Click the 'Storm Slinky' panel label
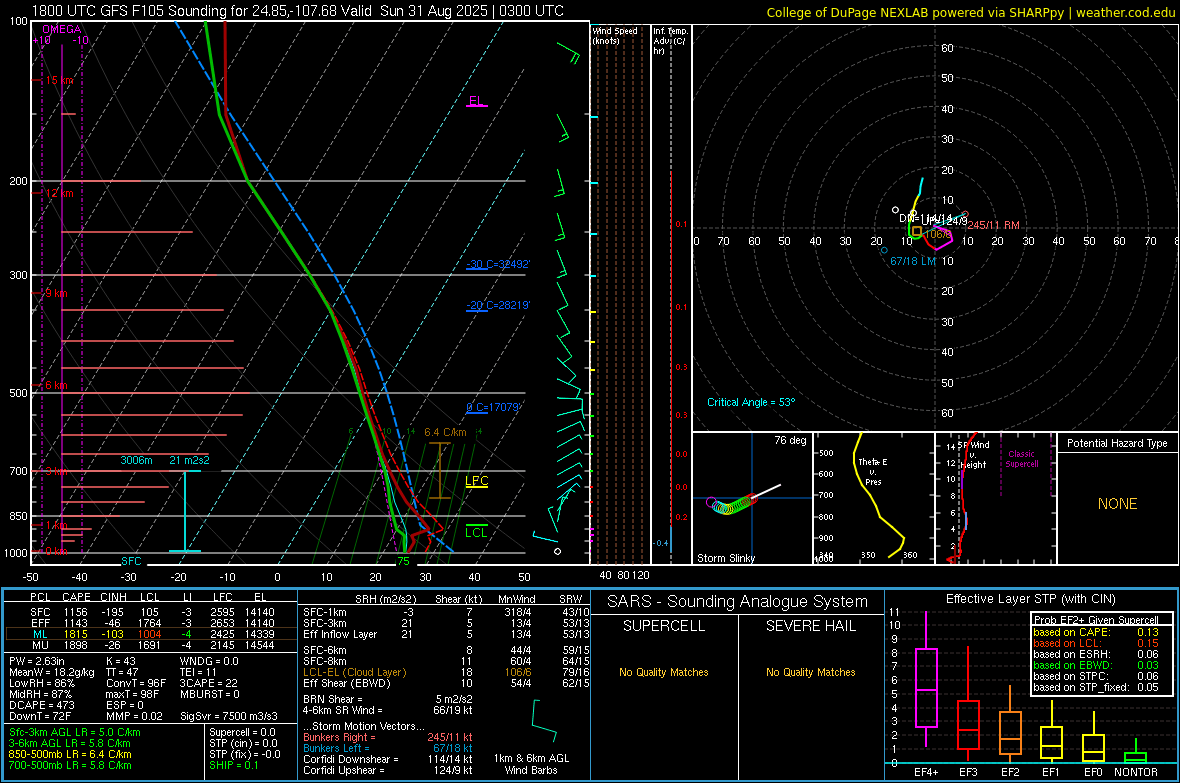1180x783 pixels. click(x=725, y=558)
